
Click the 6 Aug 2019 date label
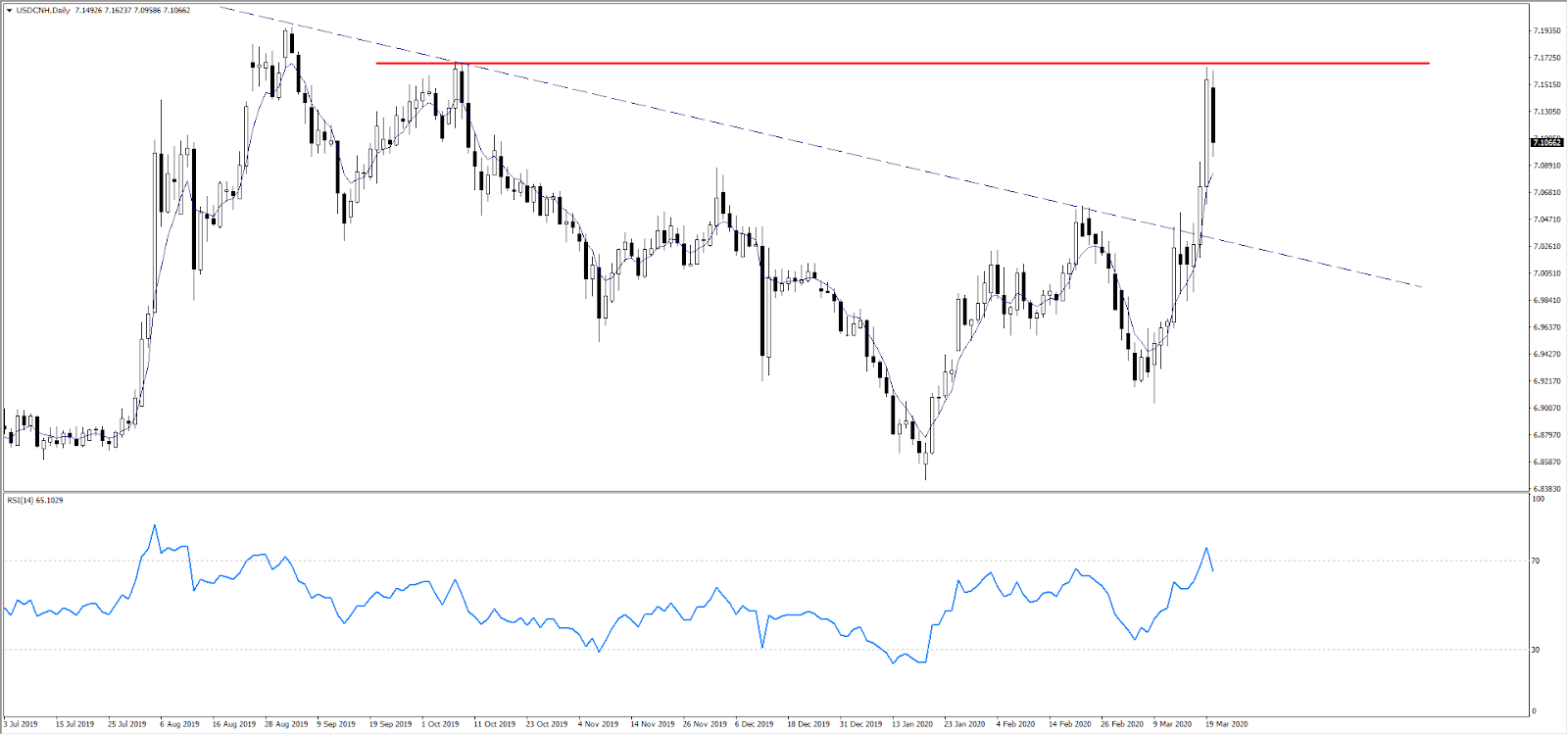179,724
